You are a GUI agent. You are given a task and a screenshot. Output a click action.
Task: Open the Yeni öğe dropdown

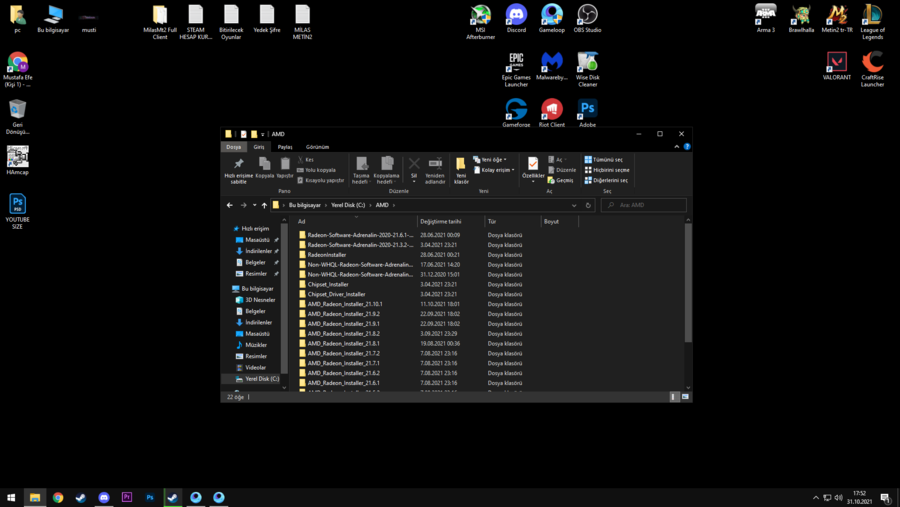pyautogui.click(x=491, y=160)
